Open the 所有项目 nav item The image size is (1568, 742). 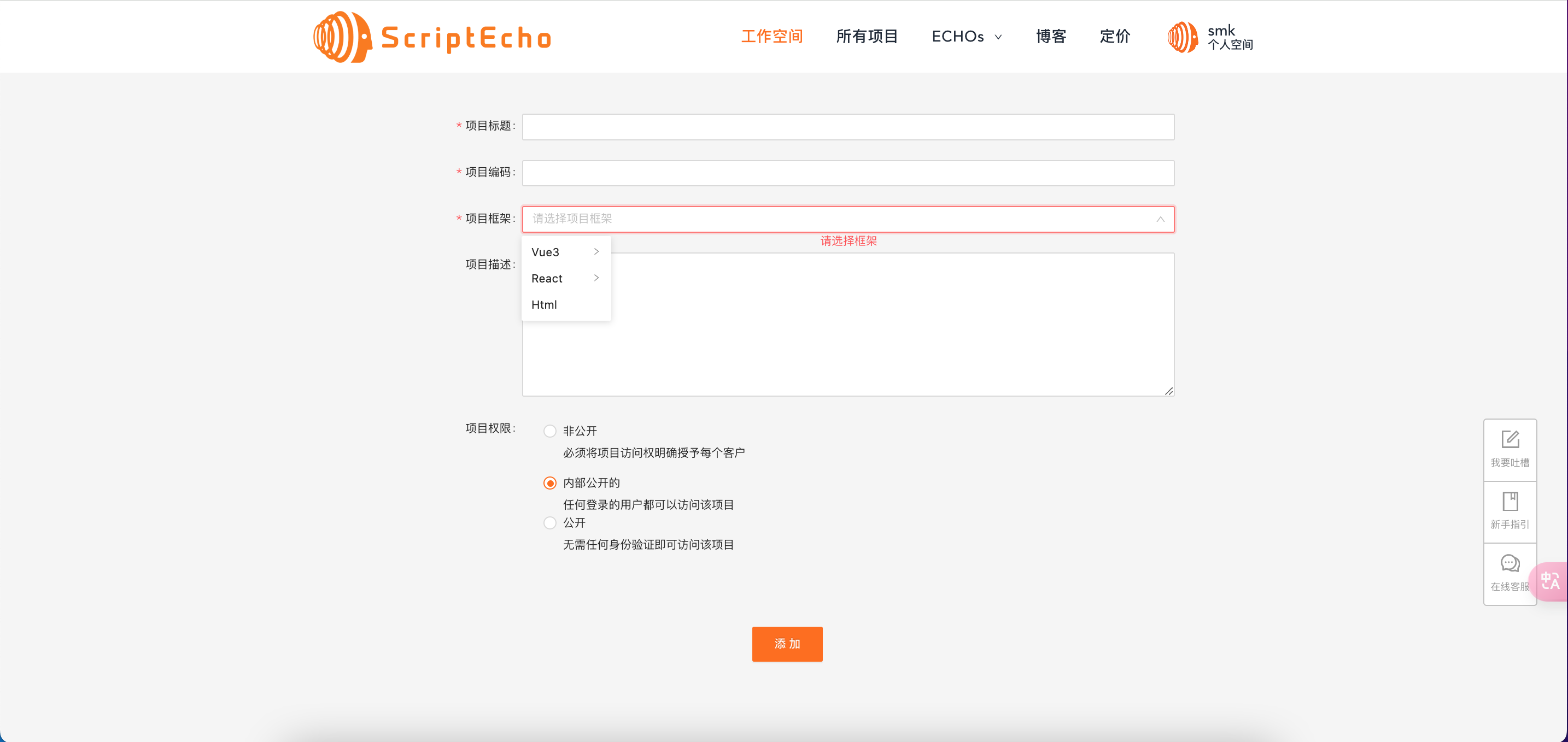[x=867, y=37]
